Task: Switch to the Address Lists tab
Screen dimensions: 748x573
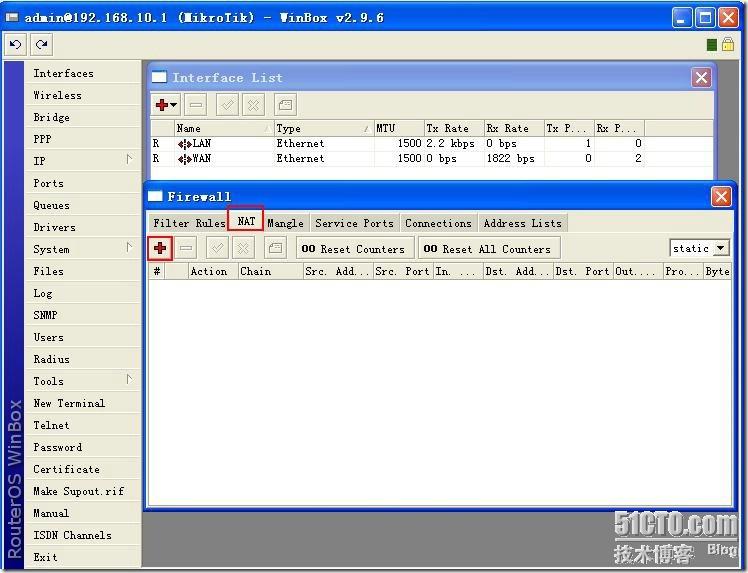Action: (x=522, y=223)
